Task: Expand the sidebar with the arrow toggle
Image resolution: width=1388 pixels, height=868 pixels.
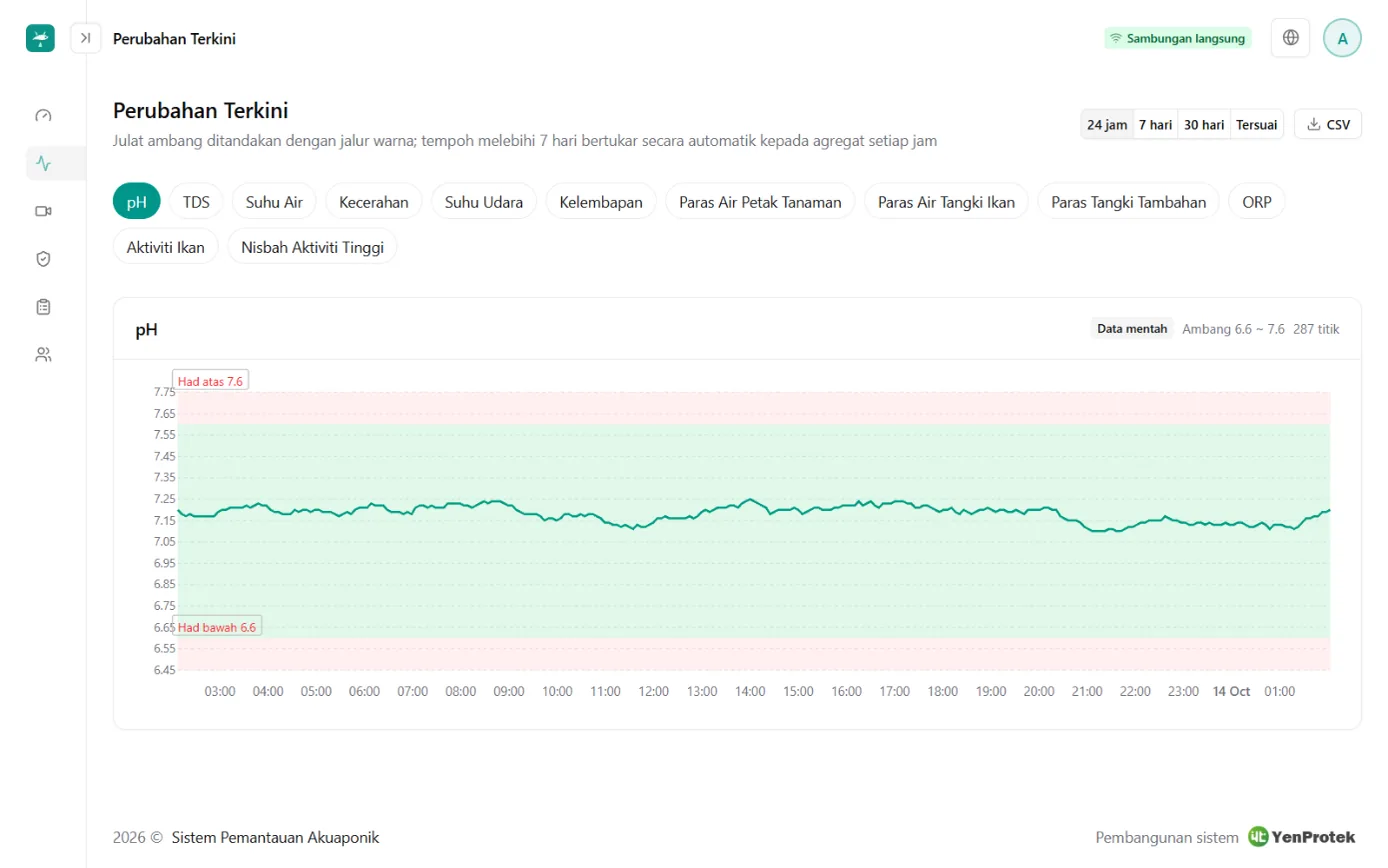Action: coord(86,38)
